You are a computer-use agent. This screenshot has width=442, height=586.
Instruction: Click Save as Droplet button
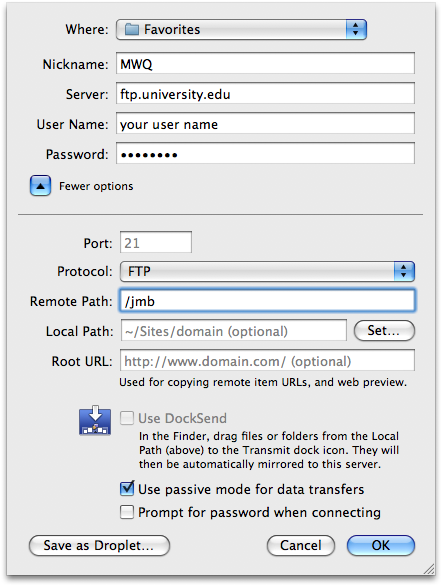point(99,545)
